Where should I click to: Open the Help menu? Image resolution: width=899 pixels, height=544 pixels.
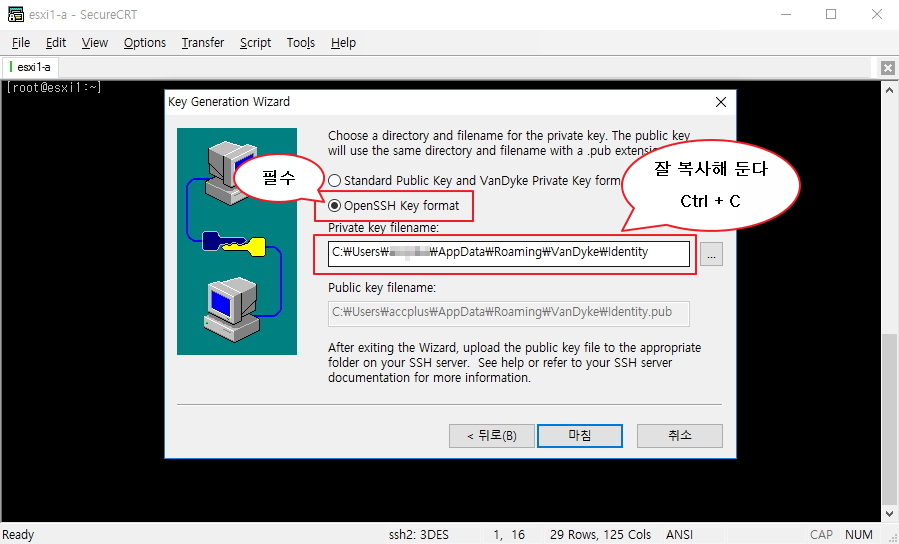[343, 43]
